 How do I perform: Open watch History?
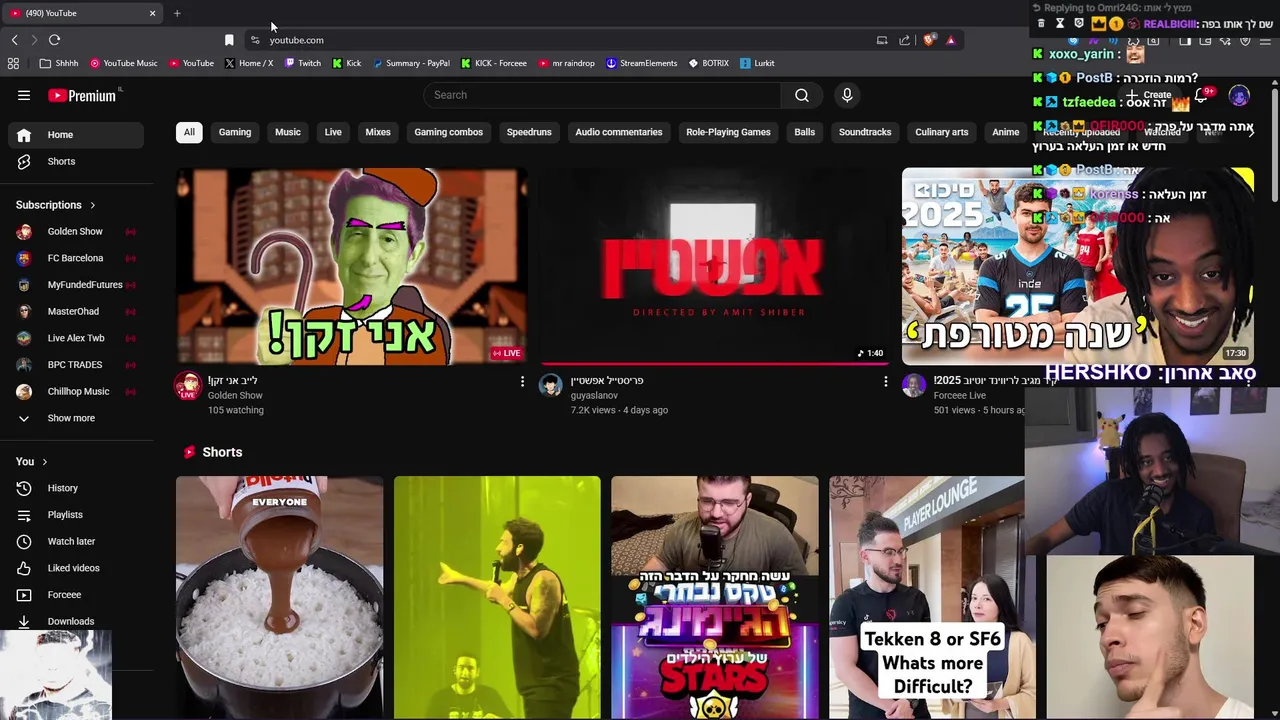click(76, 488)
